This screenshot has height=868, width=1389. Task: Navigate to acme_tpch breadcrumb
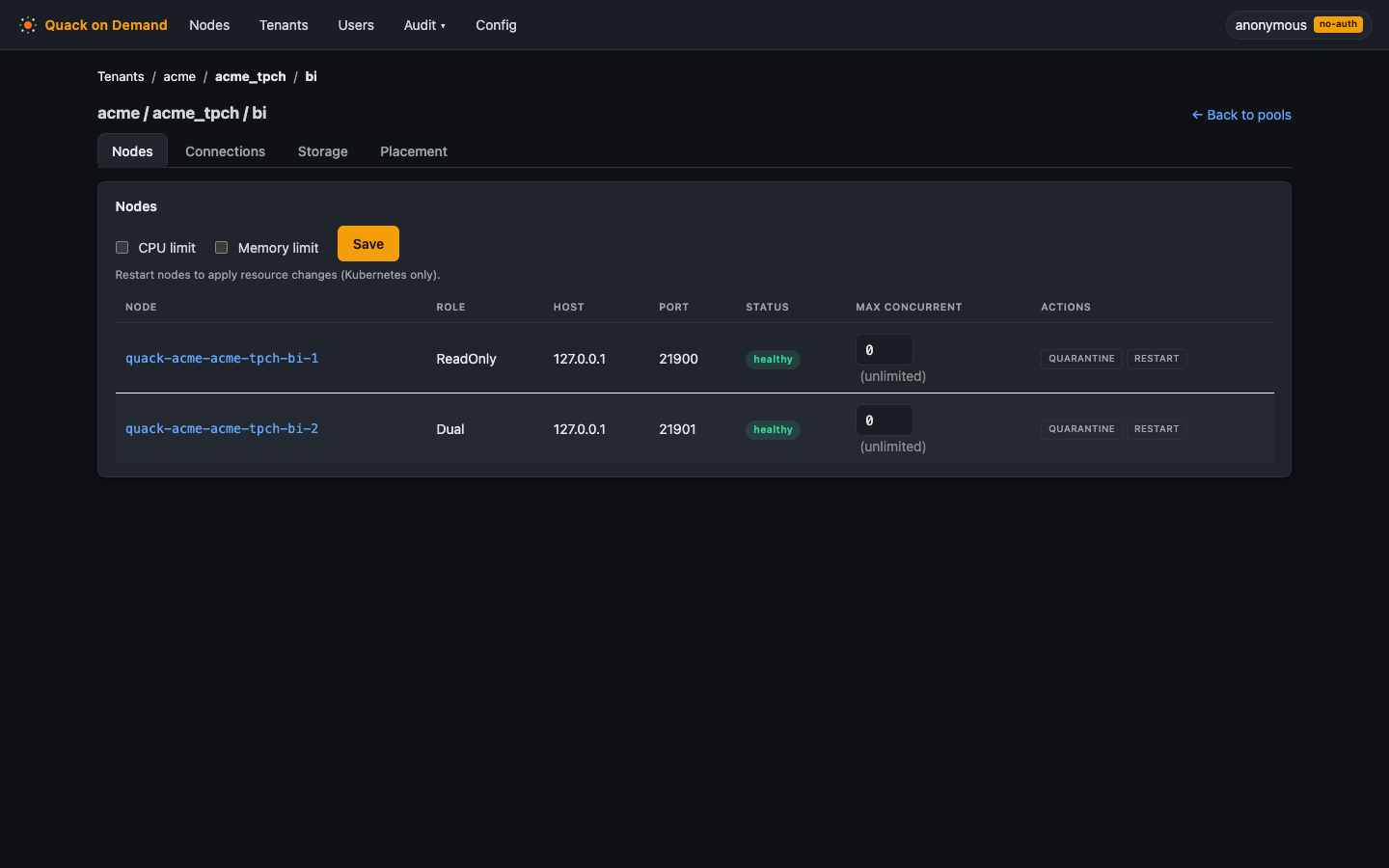251,76
